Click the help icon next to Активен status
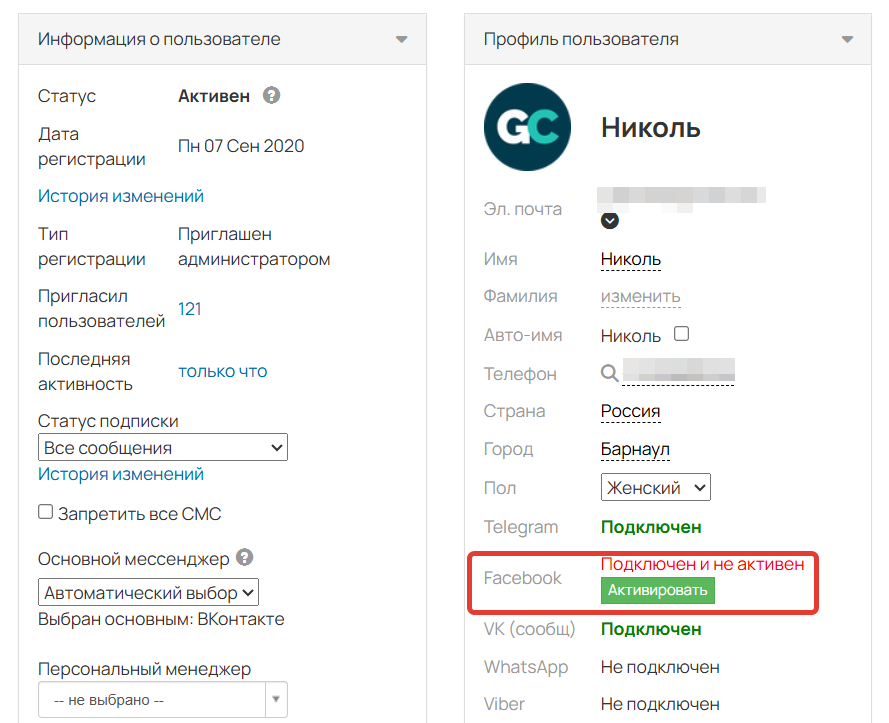 271,96
